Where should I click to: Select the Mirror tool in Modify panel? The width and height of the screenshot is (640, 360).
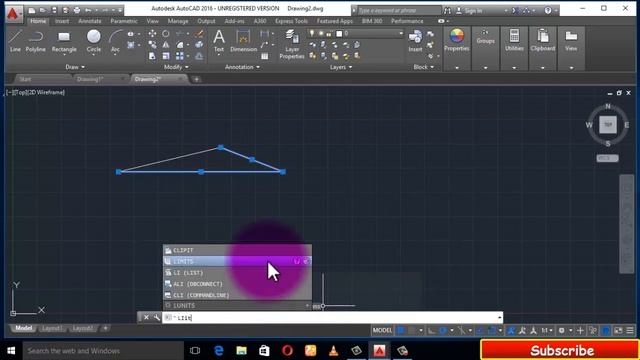point(166,44)
